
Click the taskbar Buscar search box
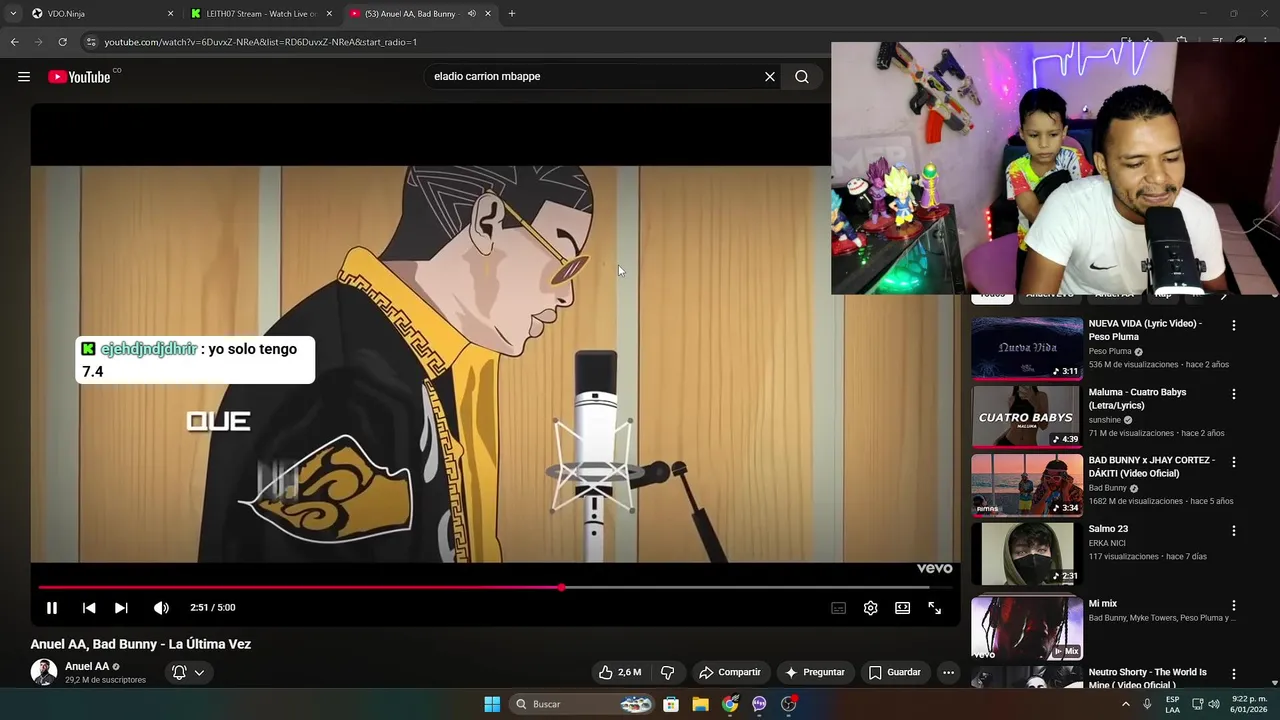(x=582, y=705)
